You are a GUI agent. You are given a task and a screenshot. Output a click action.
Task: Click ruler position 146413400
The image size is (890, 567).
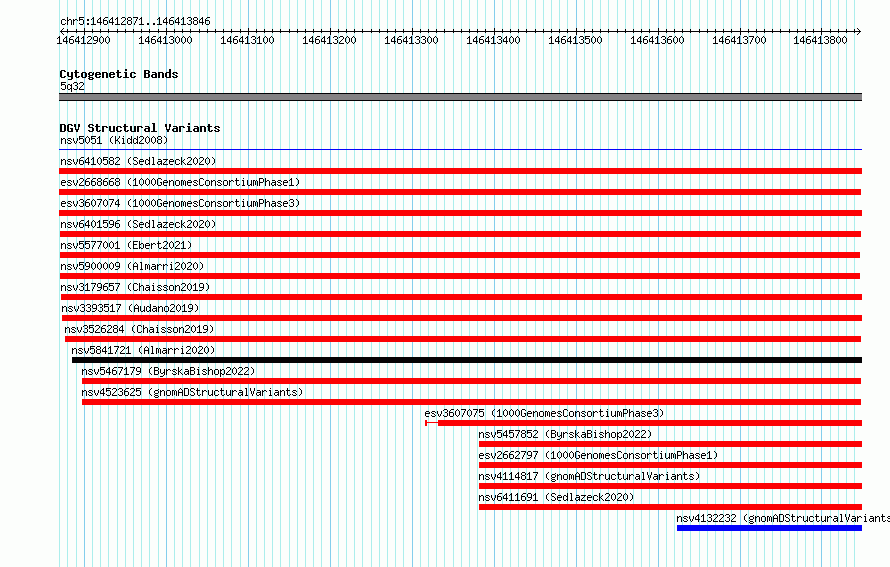tap(493, 40)
